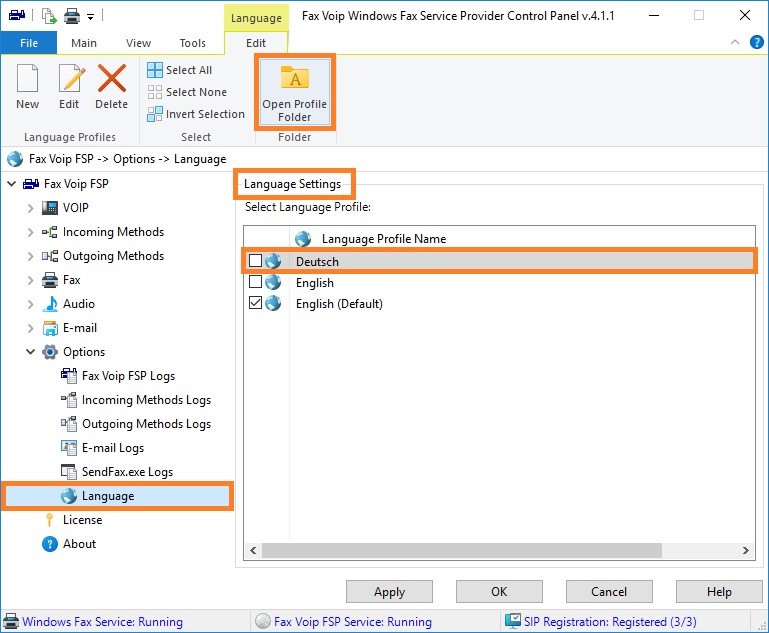Screen dimensions: 769x633
Task: Select the E-mail tree icon
Action: [x=50, y=328]
